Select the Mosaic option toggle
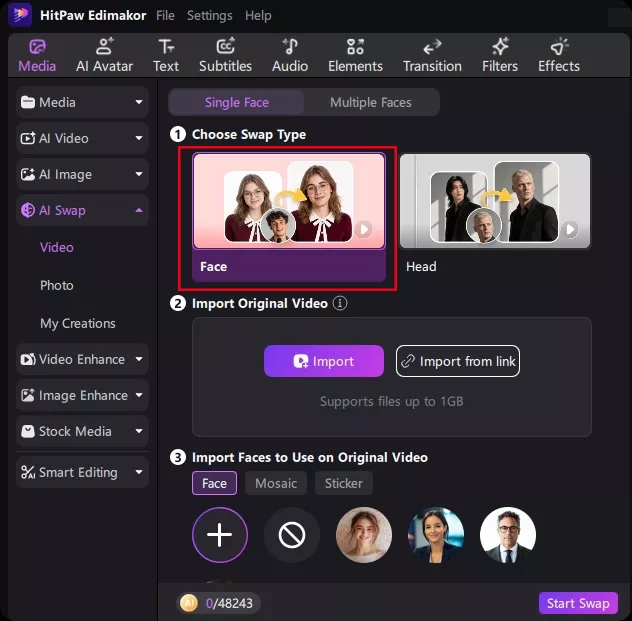Image resolution: width=632 pixels, height=621 pixels. pyautogui.click(x=276, y=483)
